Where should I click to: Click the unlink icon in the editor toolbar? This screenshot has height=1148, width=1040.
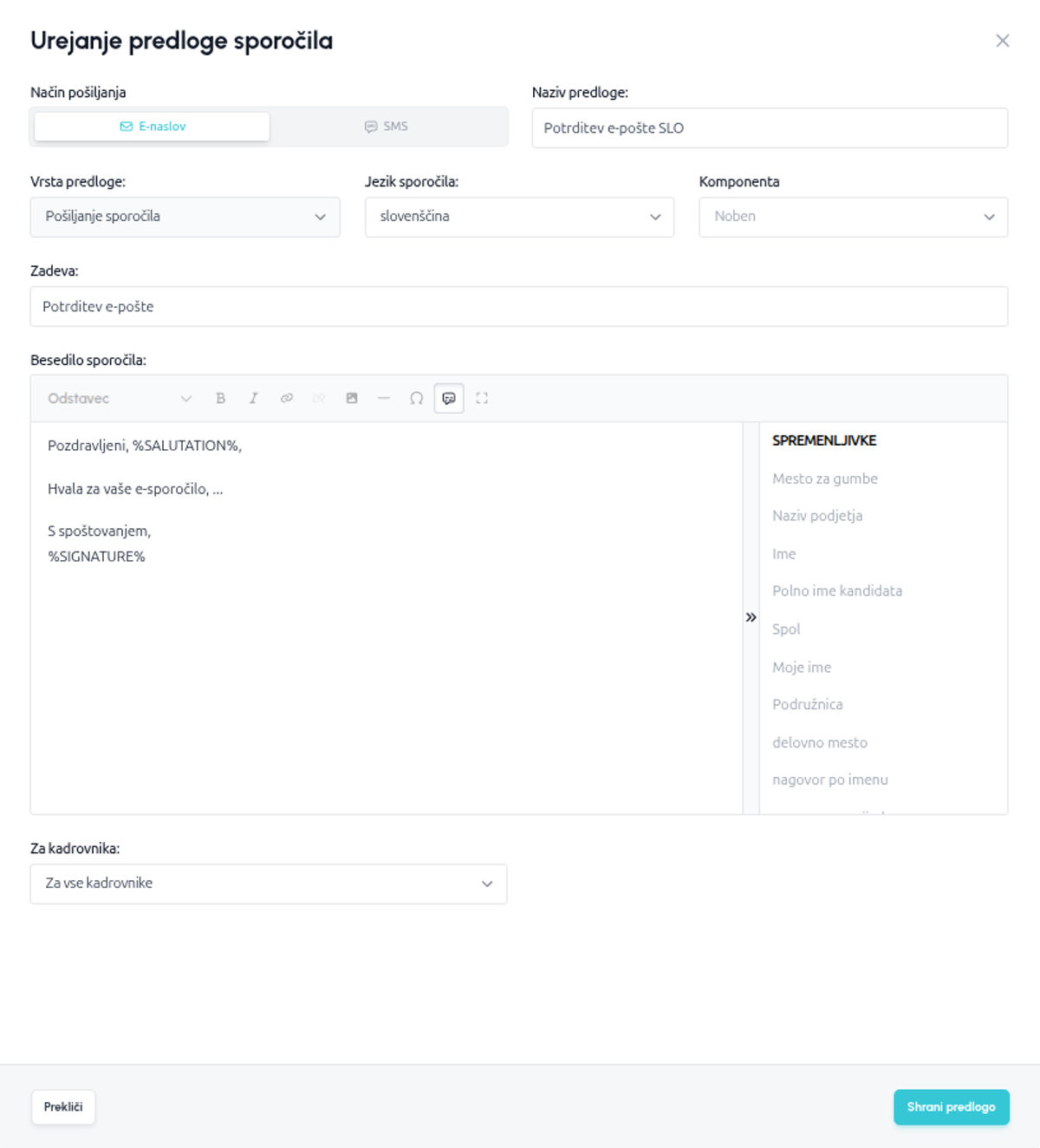click(319, 398)
